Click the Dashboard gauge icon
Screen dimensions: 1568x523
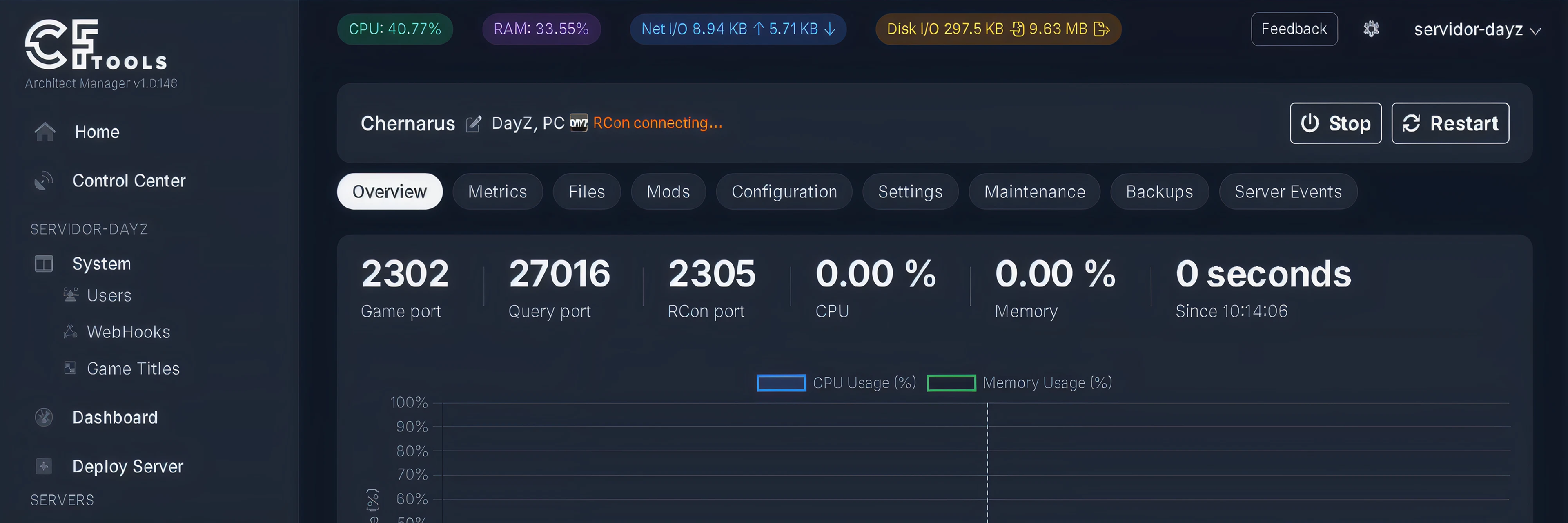point(44,417)
